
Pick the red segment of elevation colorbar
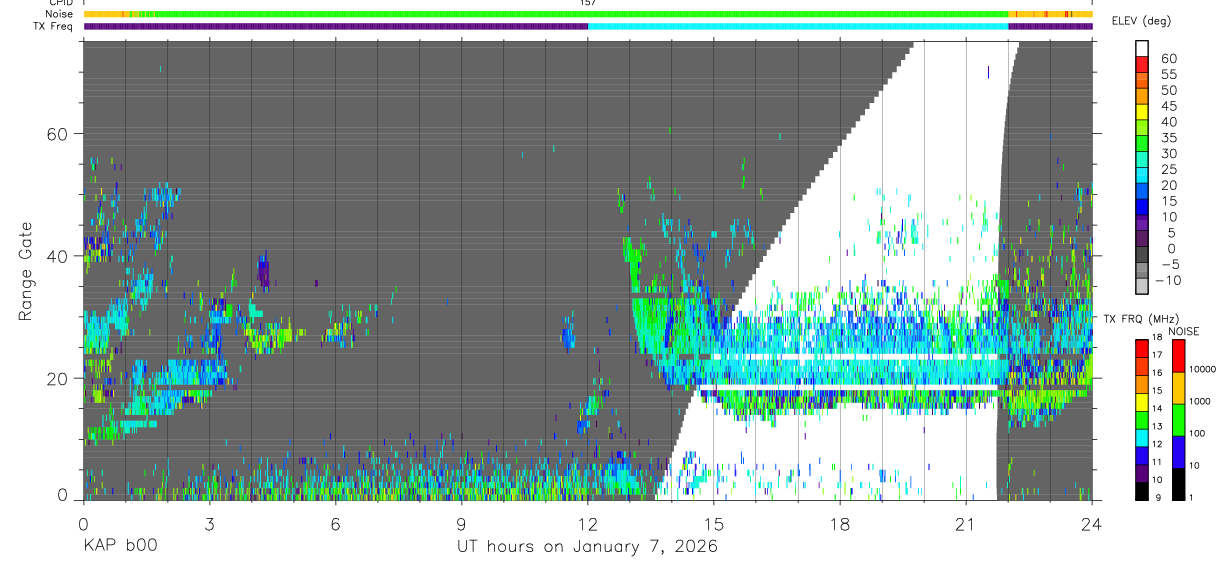[1142, 64]
